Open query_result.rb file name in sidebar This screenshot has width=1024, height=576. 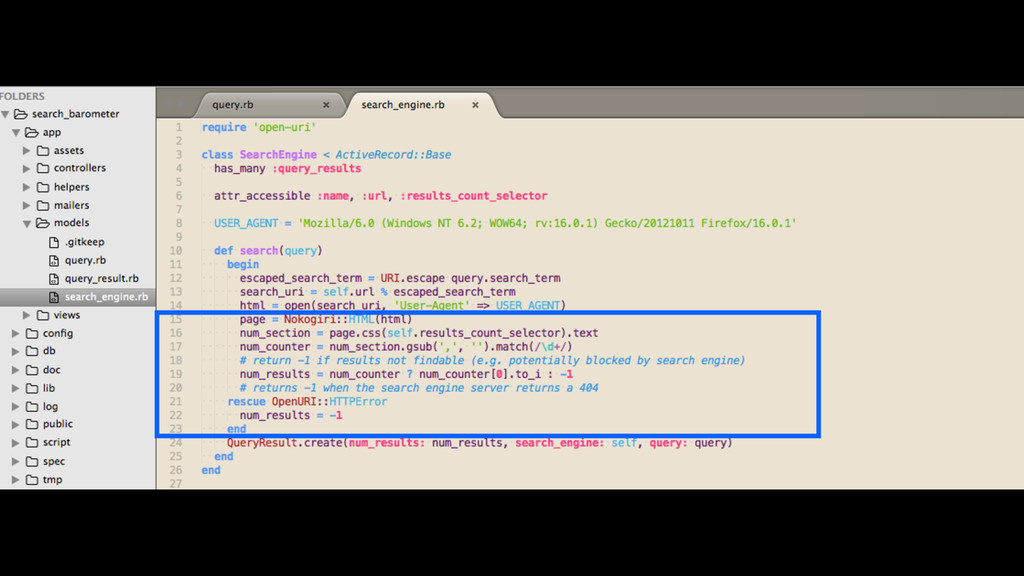click(x=101, y=278)
